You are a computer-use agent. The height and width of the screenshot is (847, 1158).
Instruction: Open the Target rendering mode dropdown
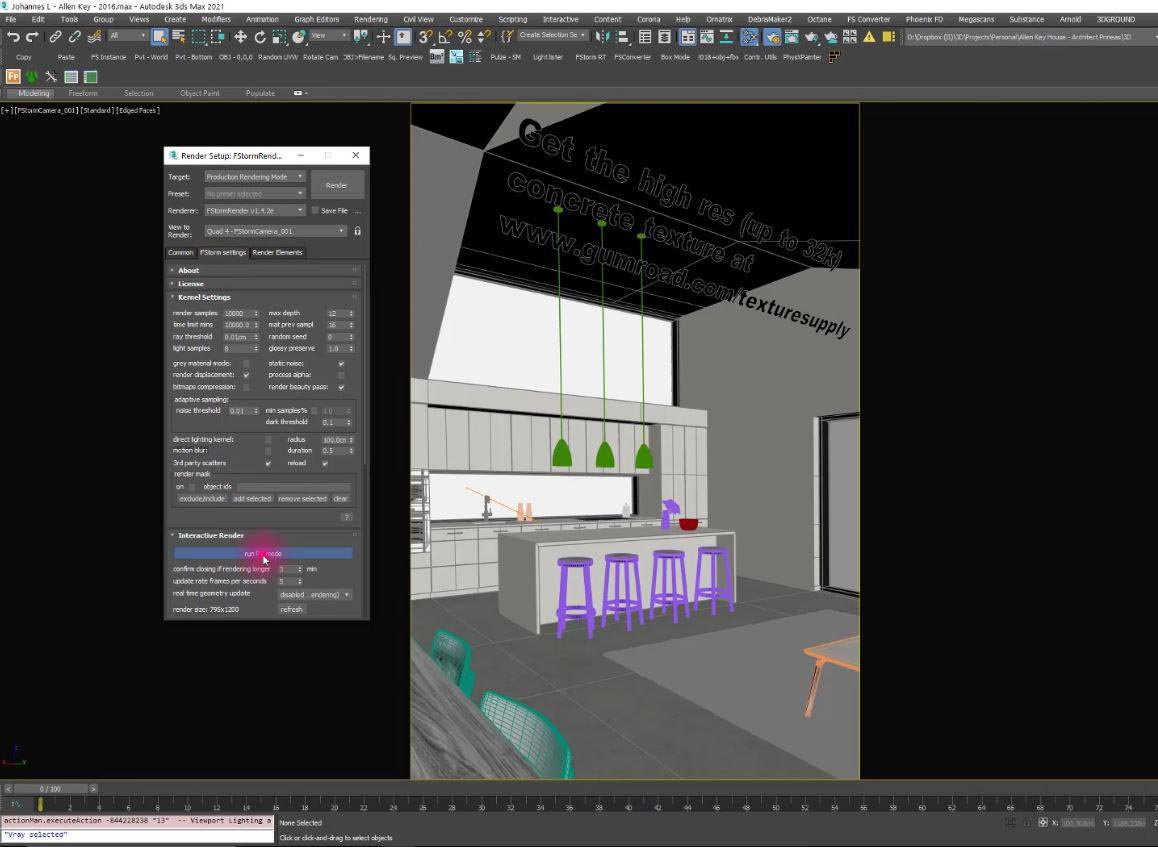pos(254,177)
